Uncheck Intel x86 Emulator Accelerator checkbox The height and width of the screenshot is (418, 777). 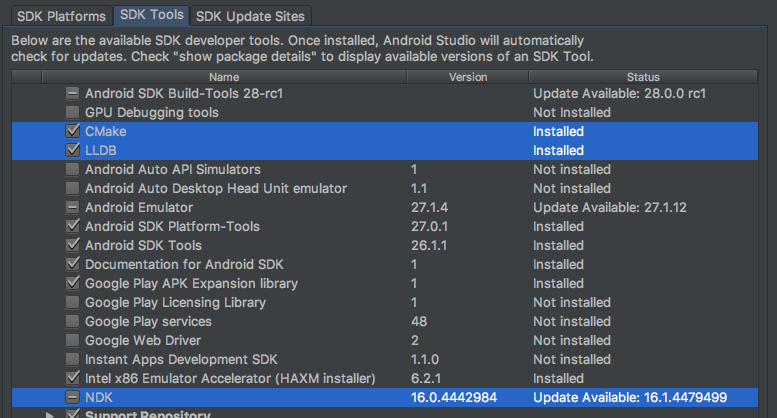pos(72,379)
